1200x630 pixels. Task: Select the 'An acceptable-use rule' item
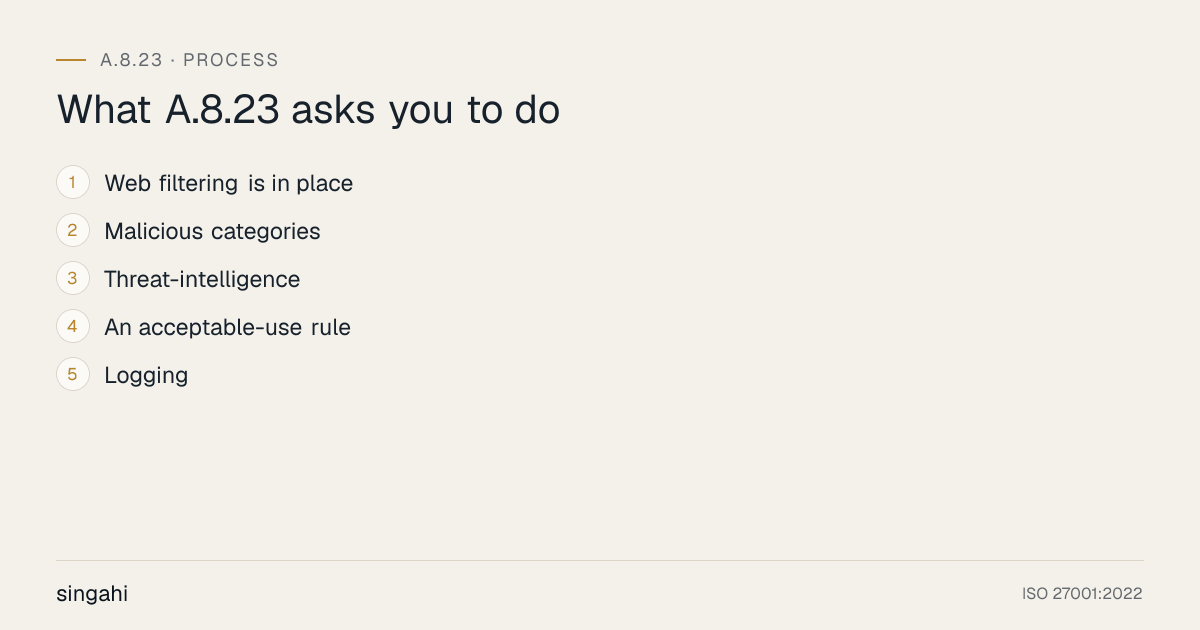pyautogui.click(x=227, y=327)
